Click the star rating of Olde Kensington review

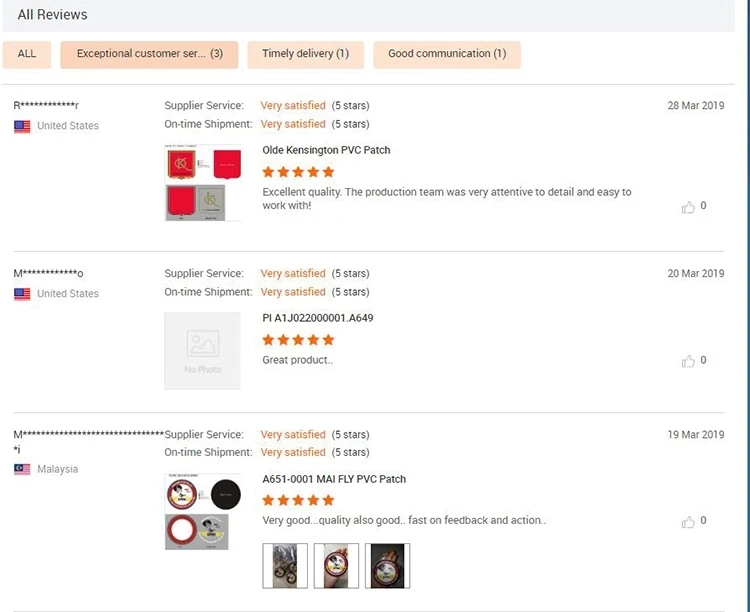298,172
